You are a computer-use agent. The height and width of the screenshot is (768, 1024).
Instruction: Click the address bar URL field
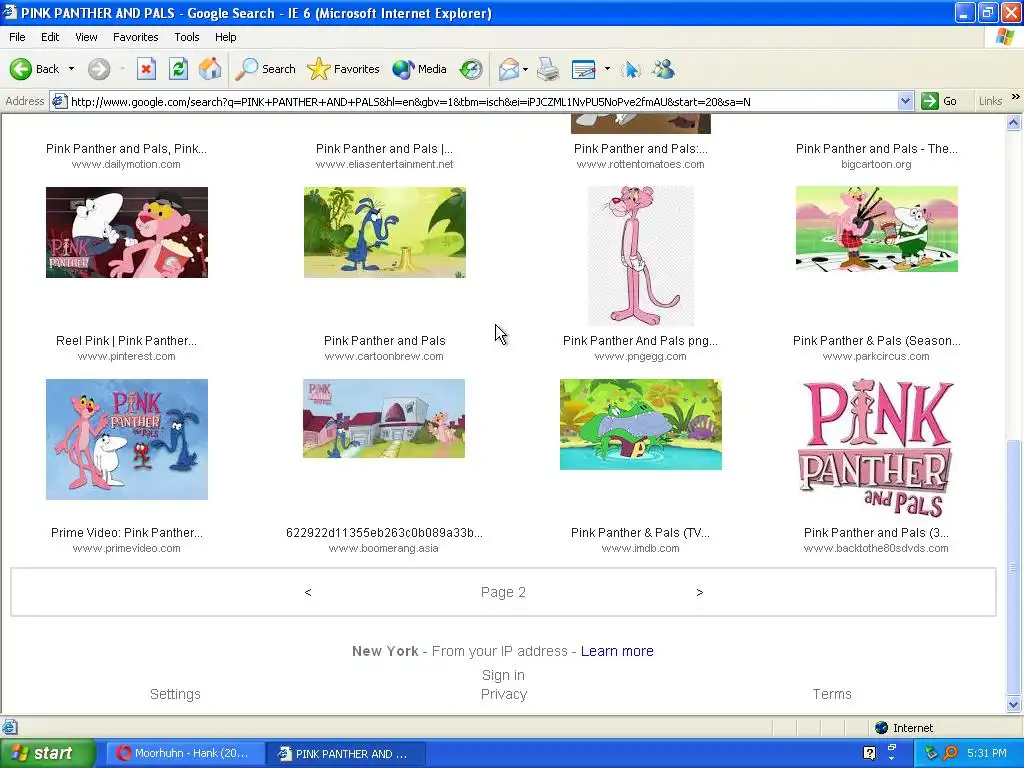pos(481,101)
